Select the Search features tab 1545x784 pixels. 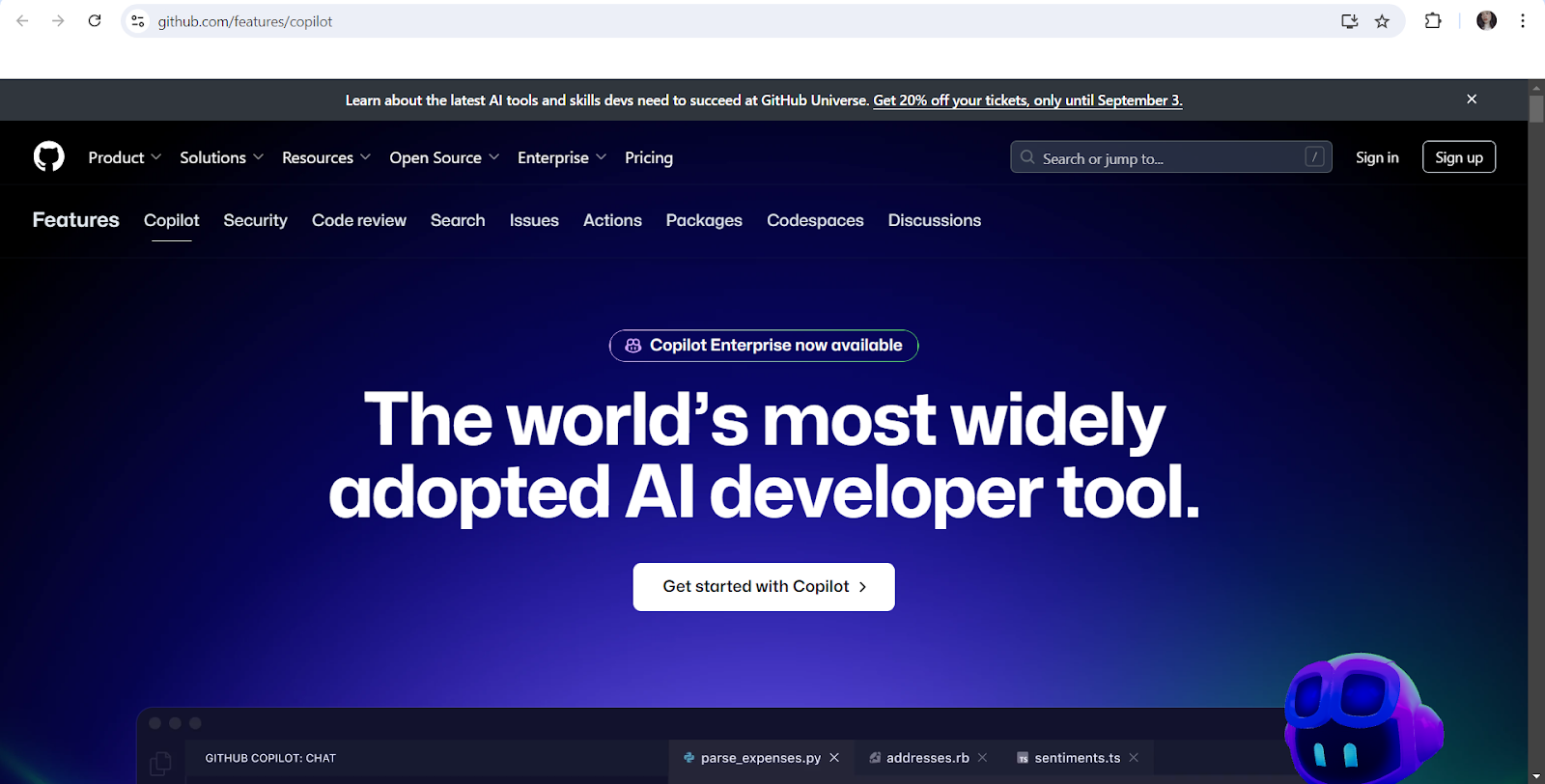click(458, 220)
